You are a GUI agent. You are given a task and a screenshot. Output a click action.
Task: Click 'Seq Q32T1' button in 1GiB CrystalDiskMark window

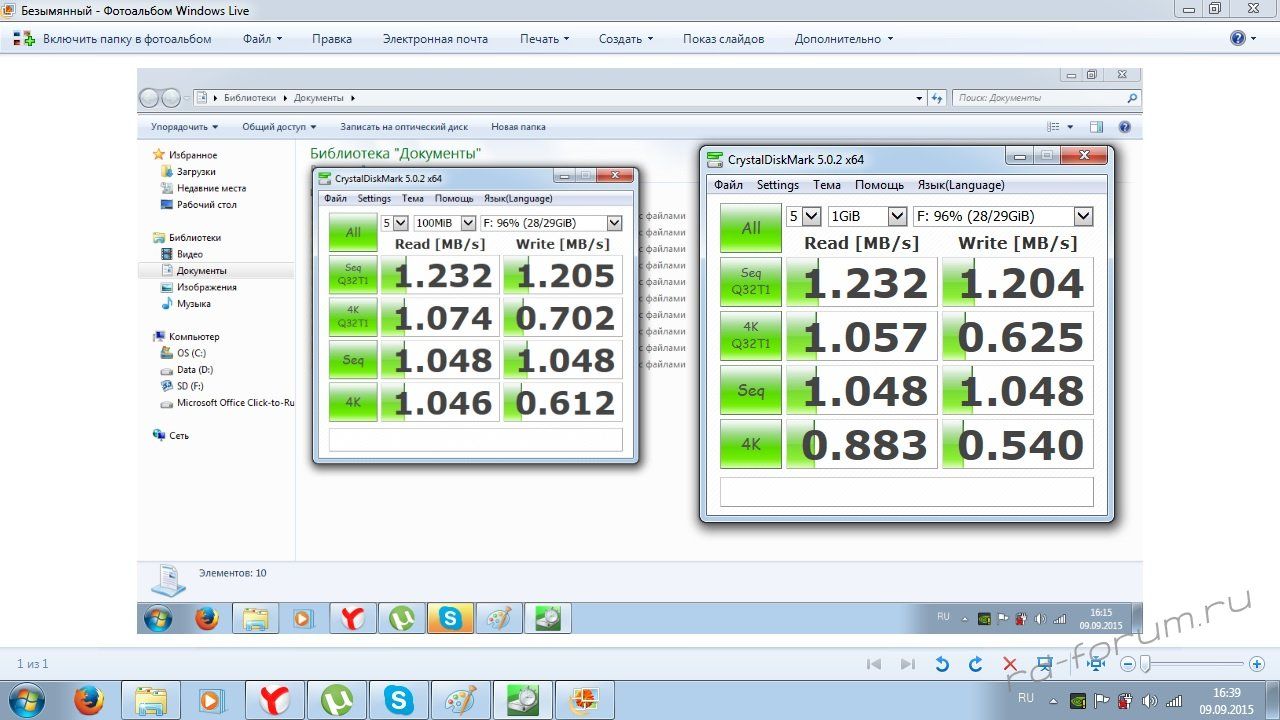coord(751,282)
